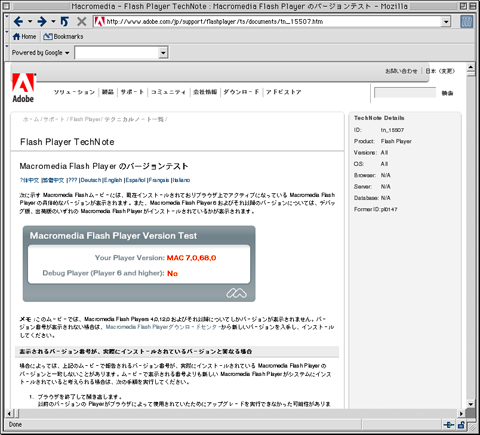Click the online/offline plug icon in status bar

tap(449, 425)
